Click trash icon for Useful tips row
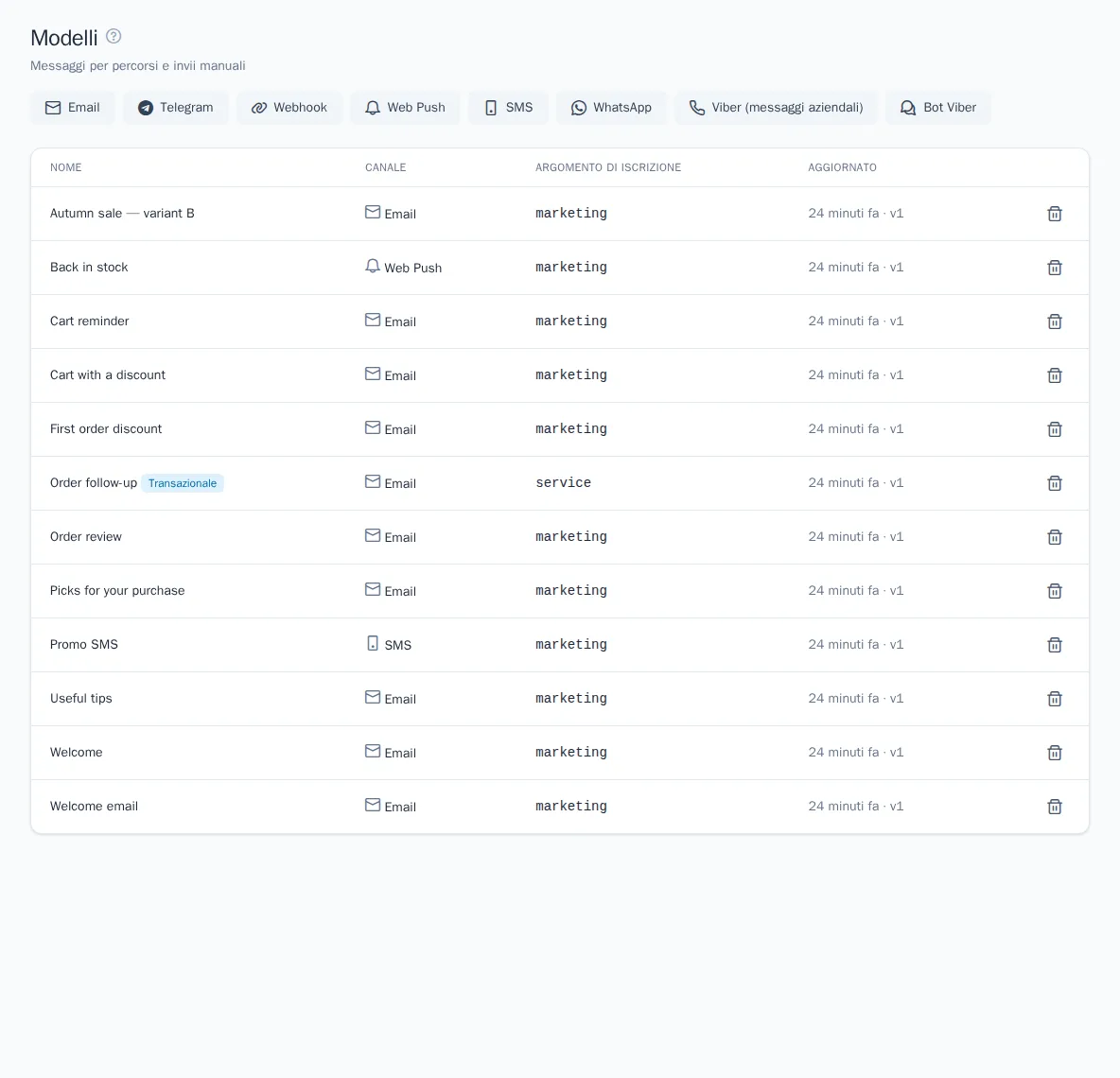This screenshot has width=1120, height=1078. (x=1055, y=699)
